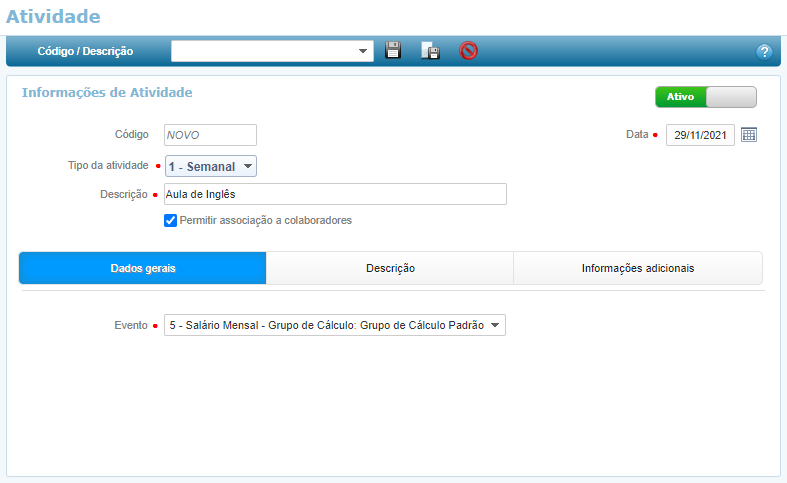Open the Descrição tab
787x483 pixels.
point(390,268)
